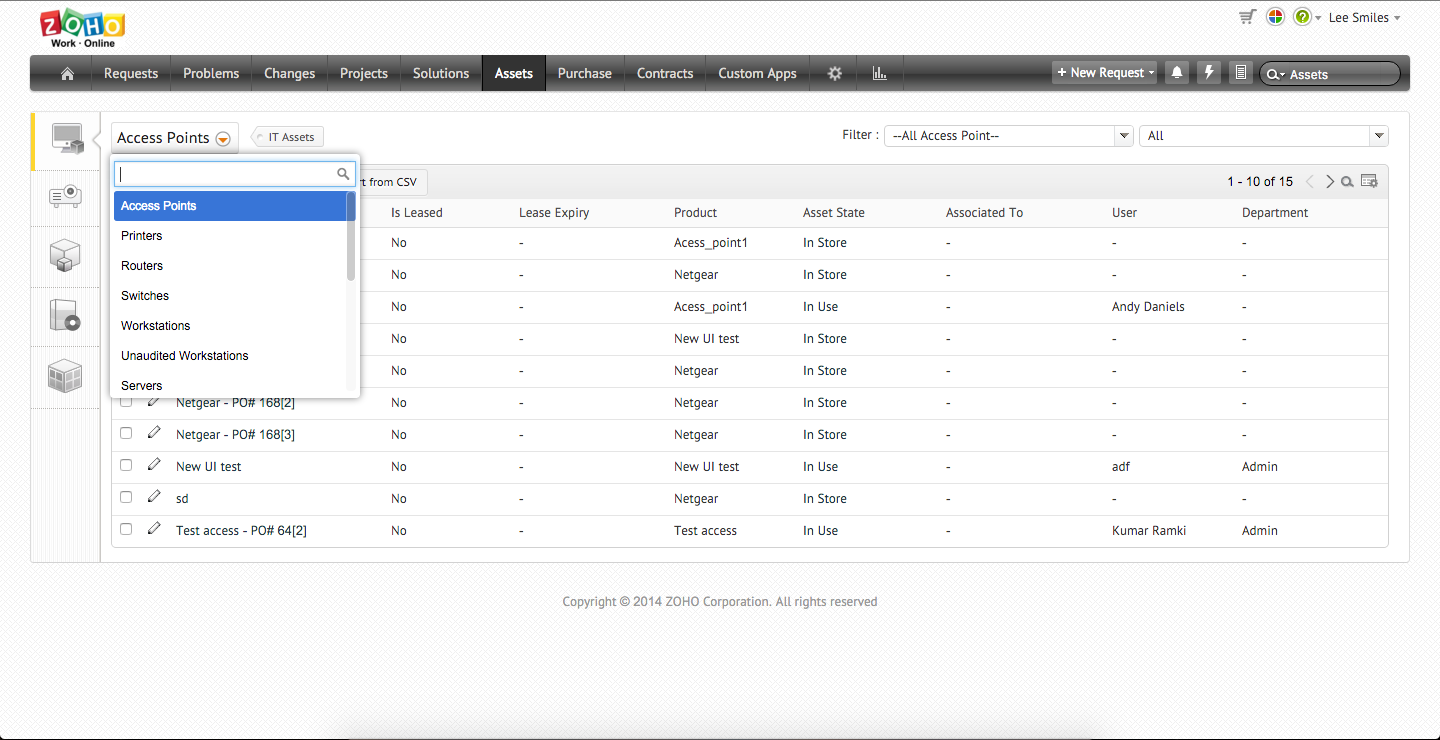Viewport: 1440px width, 740px height.
Task: Open the admin settings gear icon
Action: 835,74
